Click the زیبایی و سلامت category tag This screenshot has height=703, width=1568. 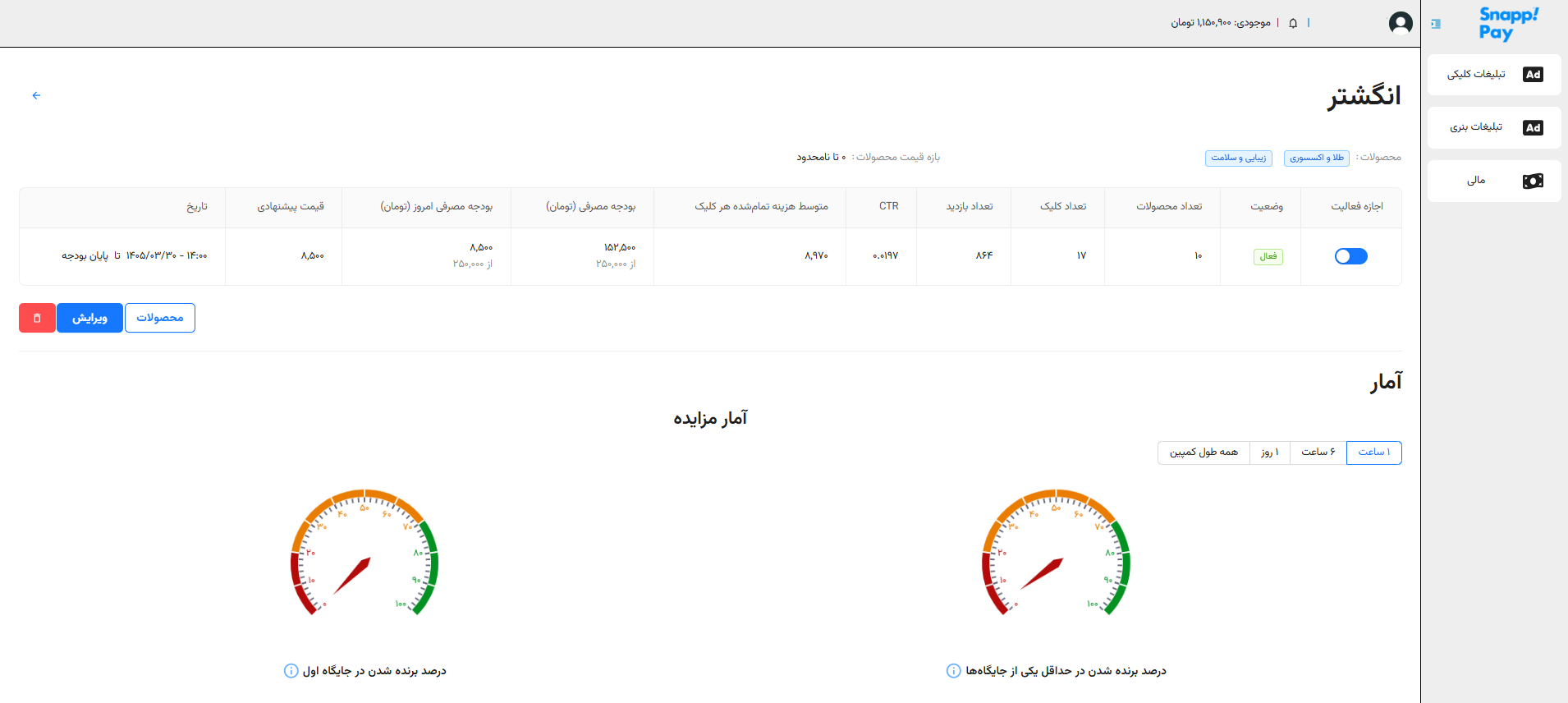click(1238, 158)
